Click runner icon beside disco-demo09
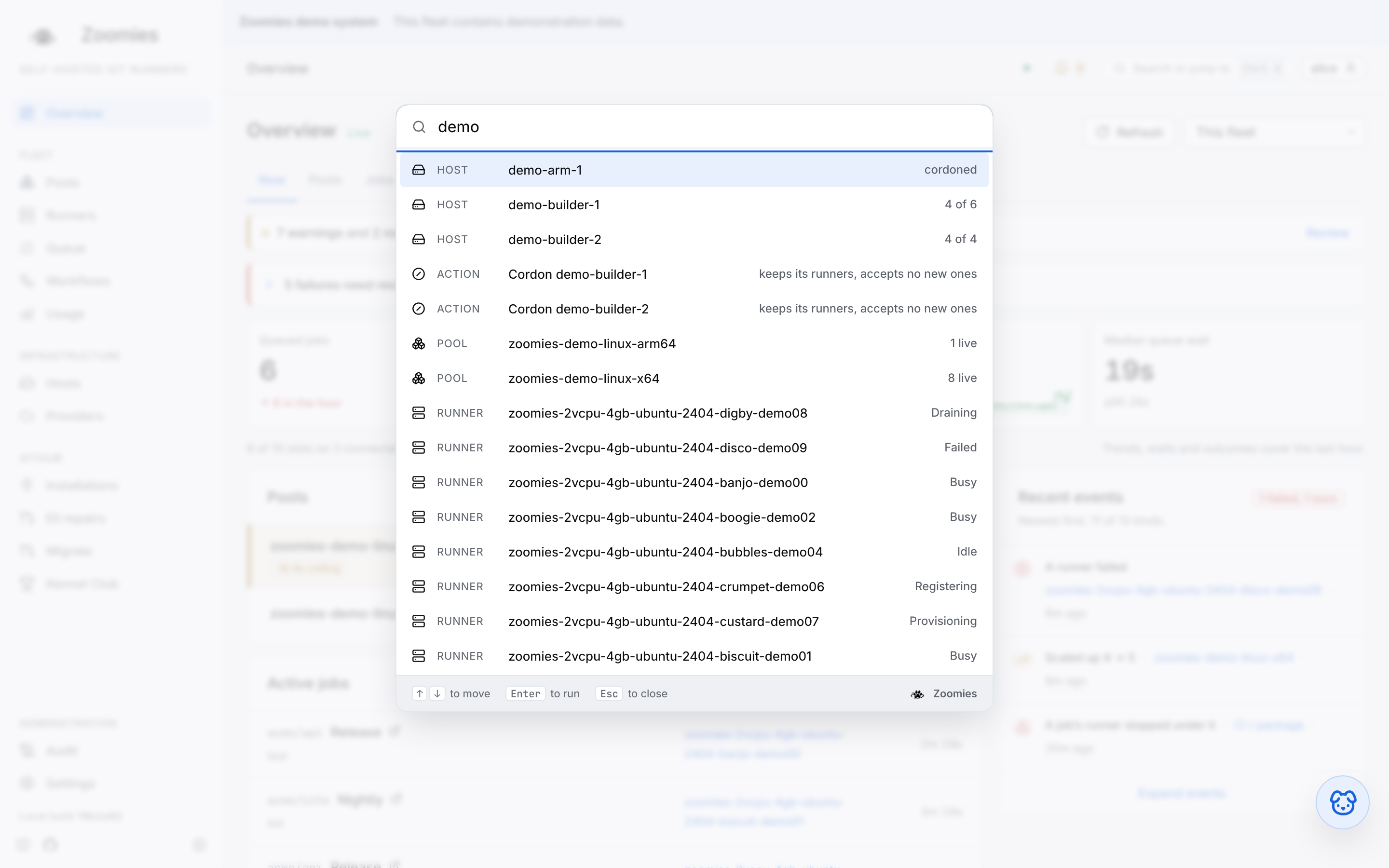1389x868 pixels. 419,448
